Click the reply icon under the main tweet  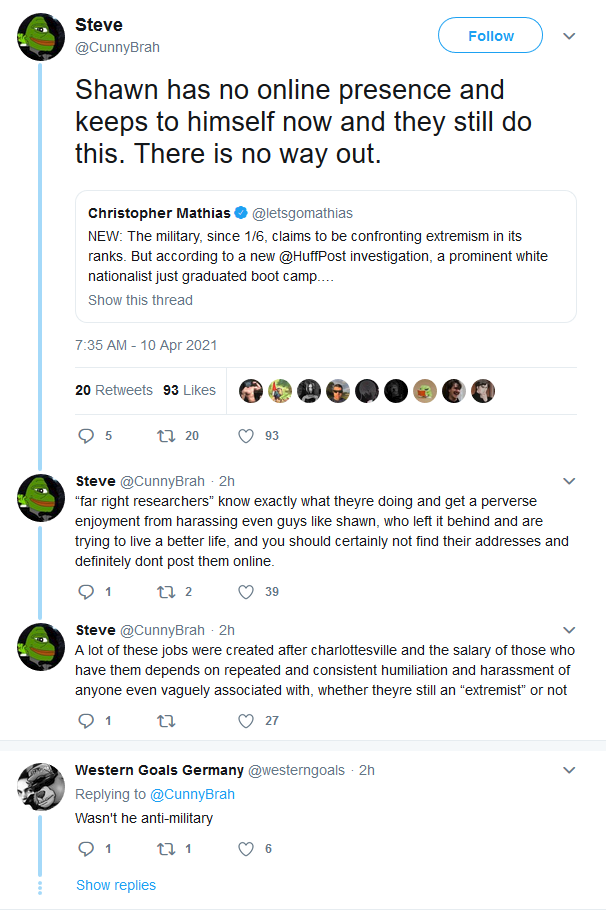coord(86,435)
